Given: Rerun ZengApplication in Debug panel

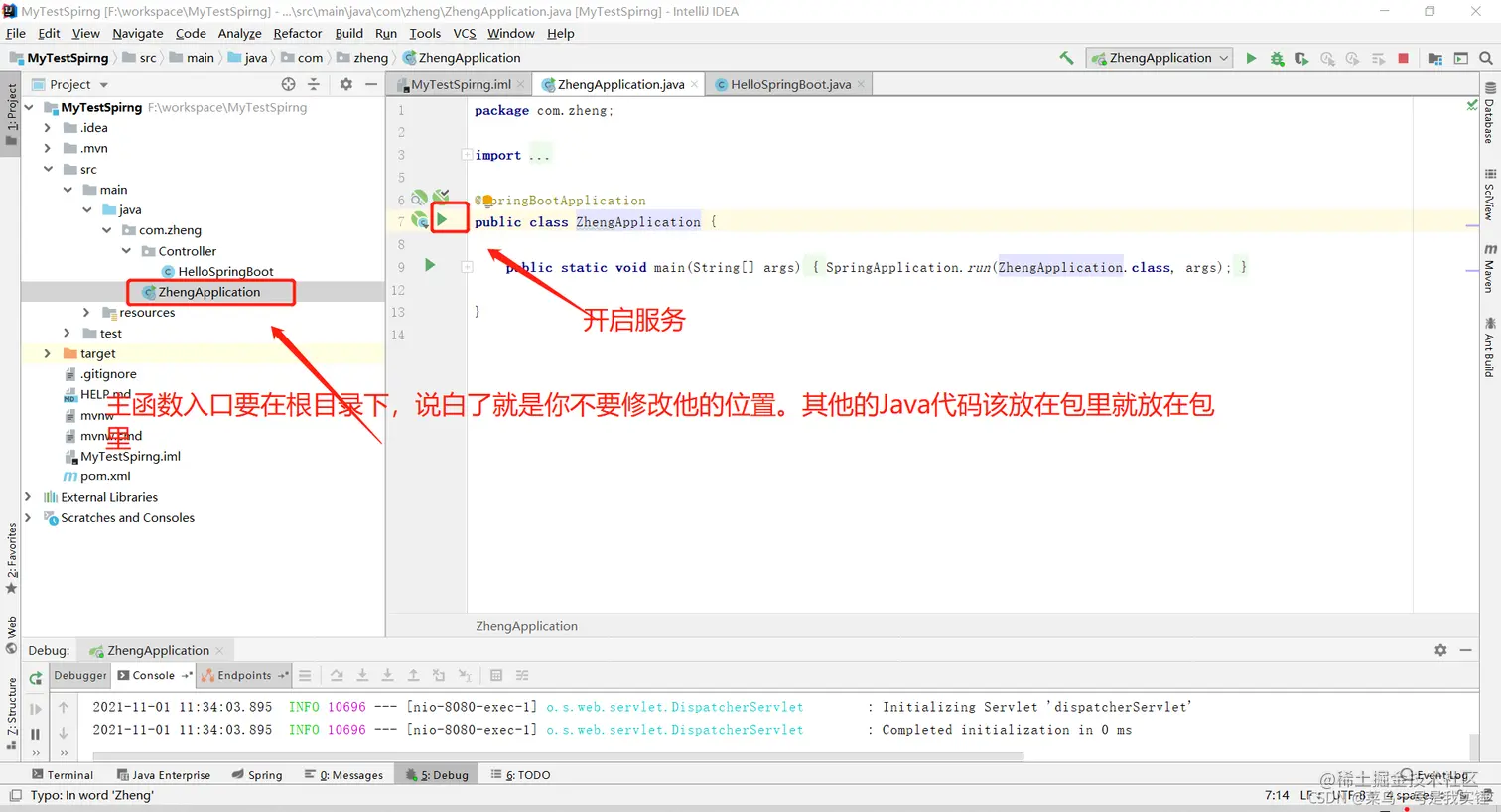Looking at the screenshot, I should tap(36, 678).
